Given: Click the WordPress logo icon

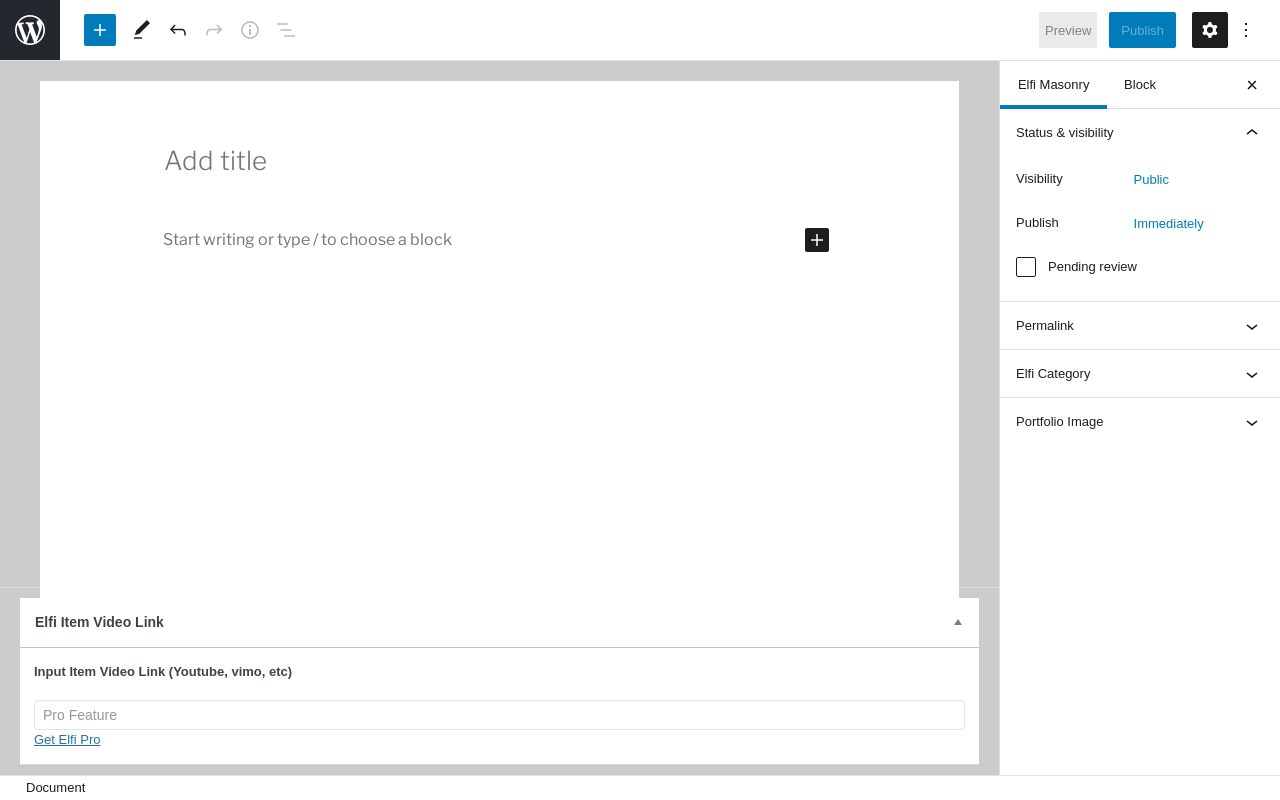Looking at the screenshot, I should (x=30, y=30).
